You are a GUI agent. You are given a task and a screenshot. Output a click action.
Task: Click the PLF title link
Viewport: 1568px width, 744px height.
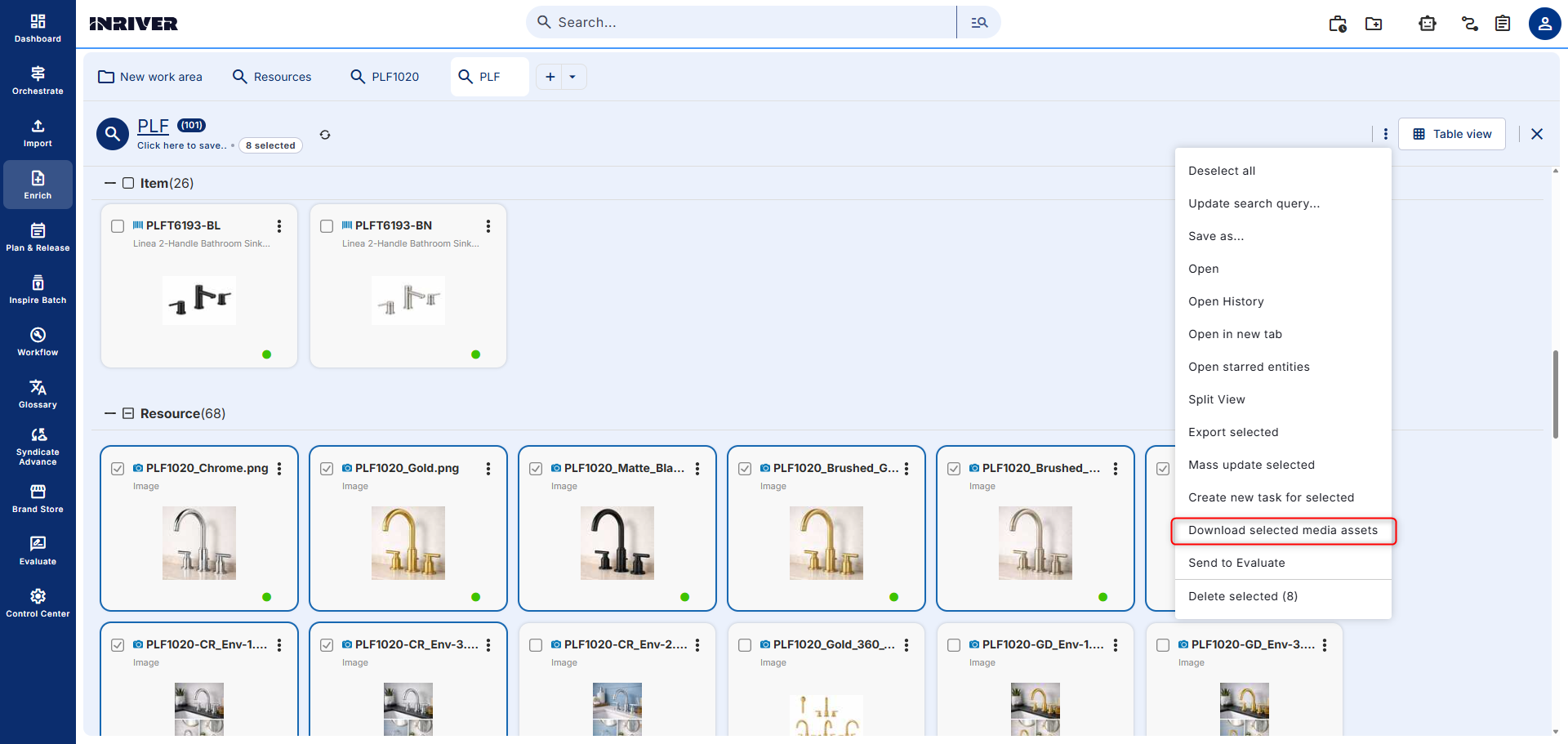click(x=153, y=126)
